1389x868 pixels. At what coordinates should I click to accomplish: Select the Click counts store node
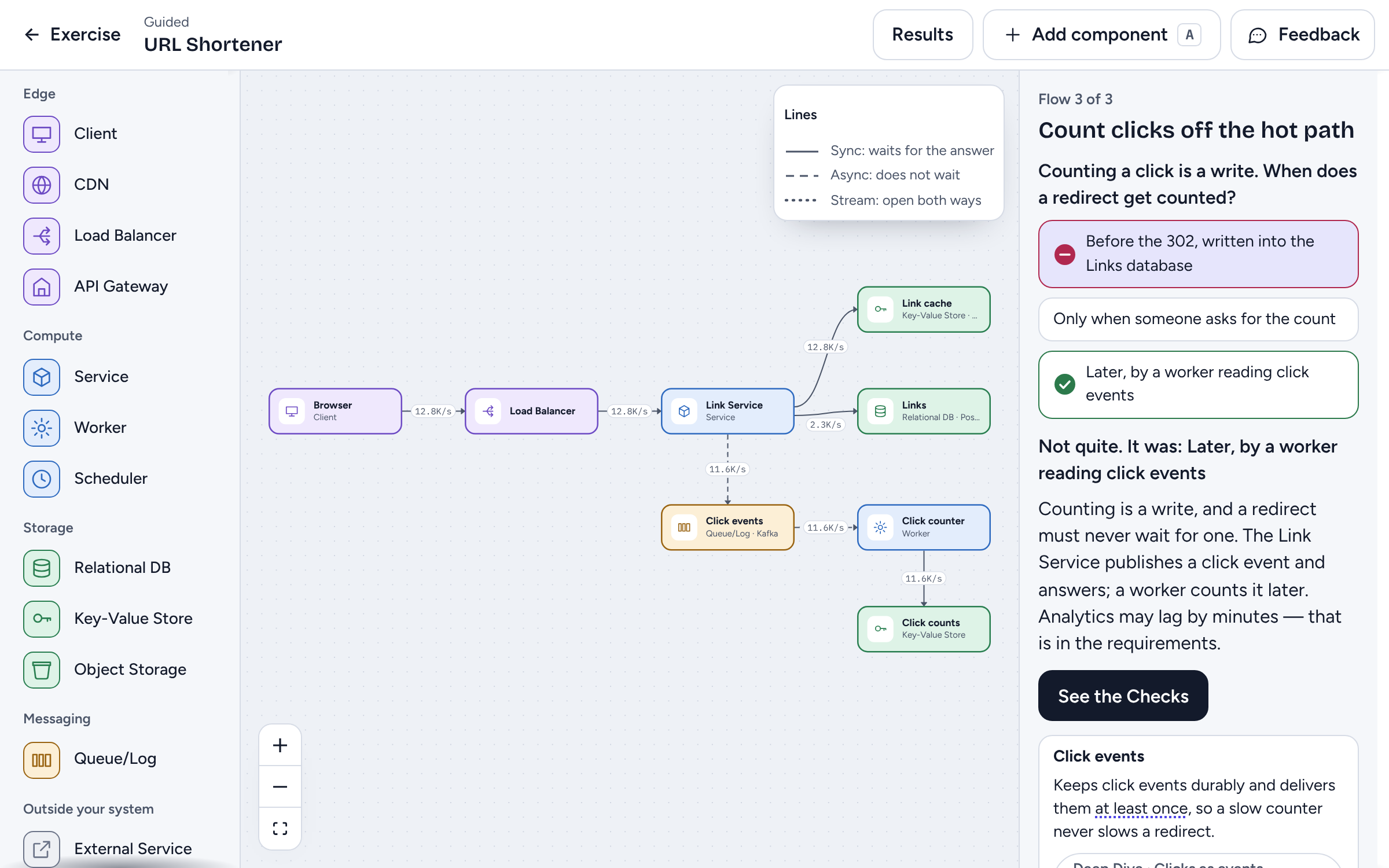pyautogui.click(x=924, y=629)
